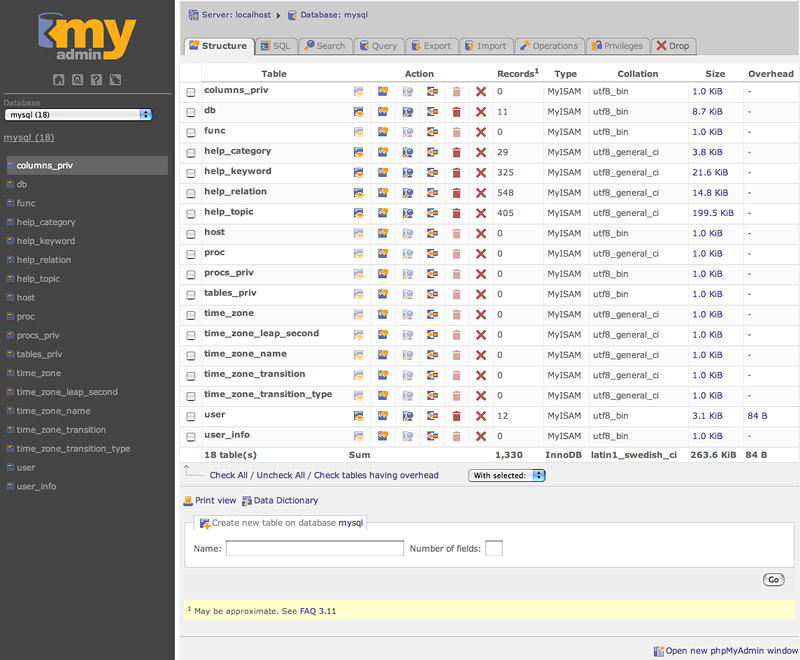The height and width of the screenshot is (660, 800).
Task: Click sidebar browse icon beside user_info
Action: pyautogui.click(x=10, y=486)
